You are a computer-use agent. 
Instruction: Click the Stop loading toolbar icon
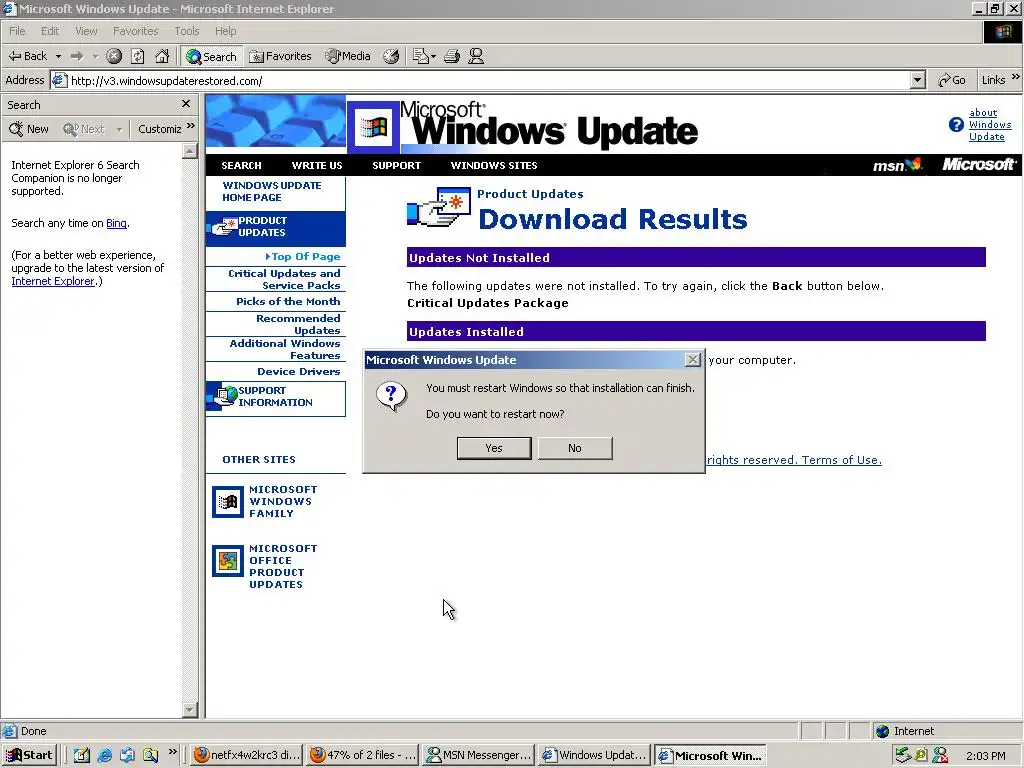(x=114, y=56)
